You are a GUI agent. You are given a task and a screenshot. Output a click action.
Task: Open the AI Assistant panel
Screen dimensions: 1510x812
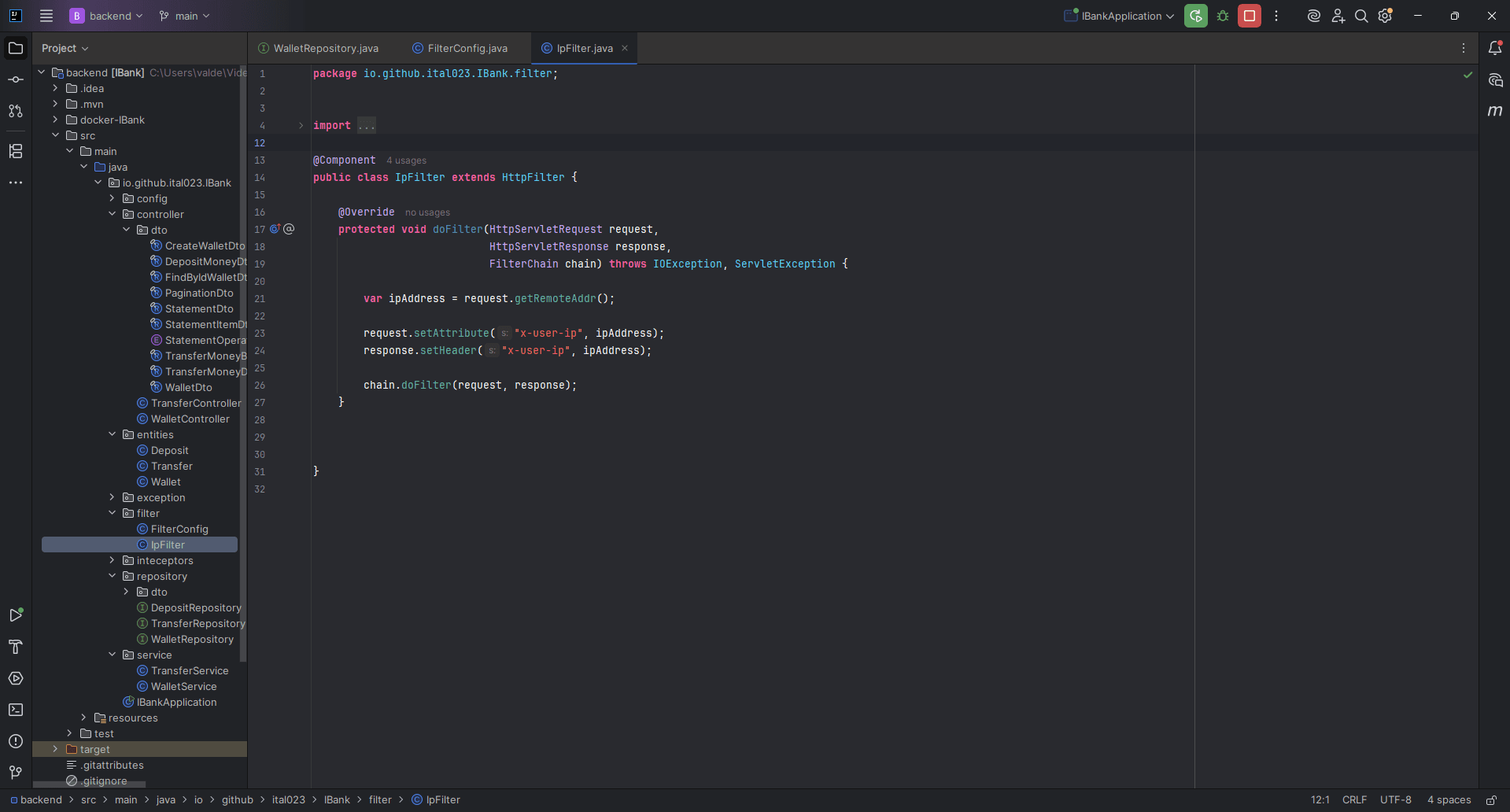click(1494, 79)
